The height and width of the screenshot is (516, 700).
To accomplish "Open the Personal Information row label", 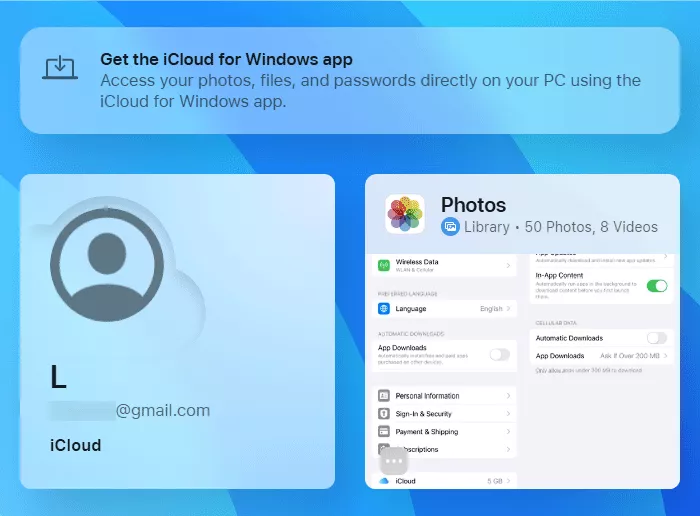I will [x=427, y=395].
